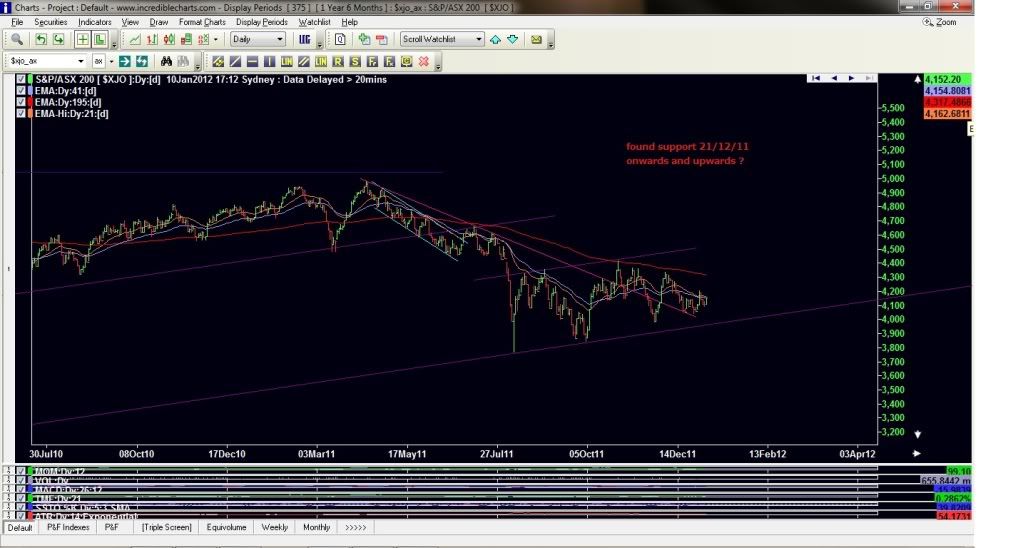Switch to the Weekly tab
Image resolution: width=1023 pixels, height=548 pixels.
(x=275, y=527)
